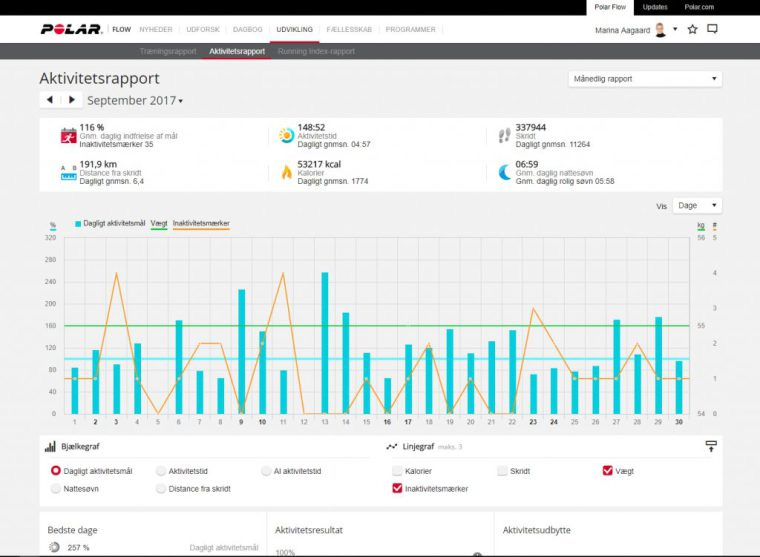Select Distance fra skridt radio button
Image resolution: width=760 pixels, height=557 pixels.
point(161,489)
